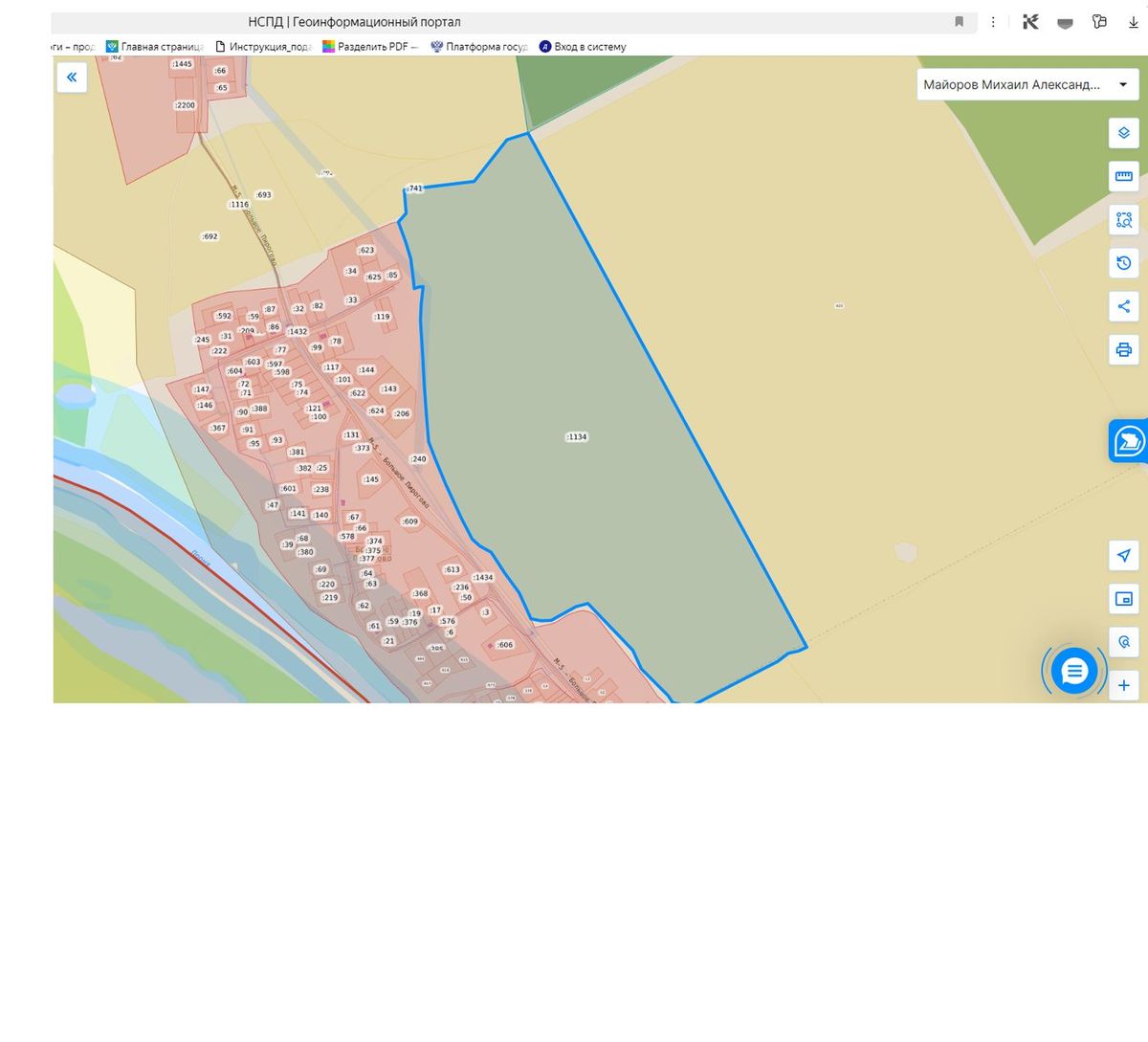
Task: Select parcel label :367 on the map
Action: point(218,428)
